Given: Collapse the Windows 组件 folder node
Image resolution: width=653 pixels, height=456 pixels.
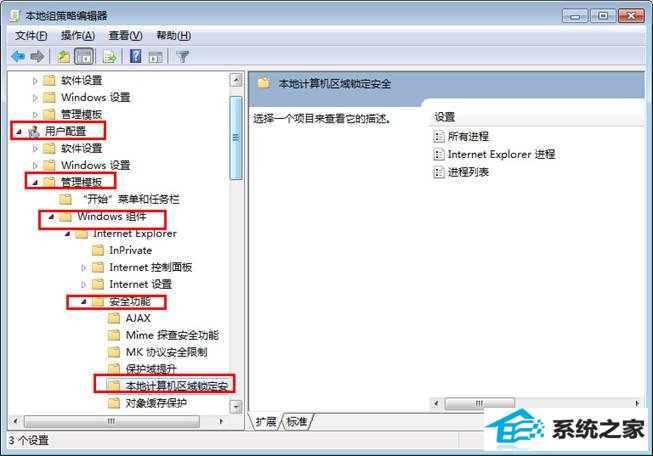Looking at the screenshot, I should (x=51, y=217).
